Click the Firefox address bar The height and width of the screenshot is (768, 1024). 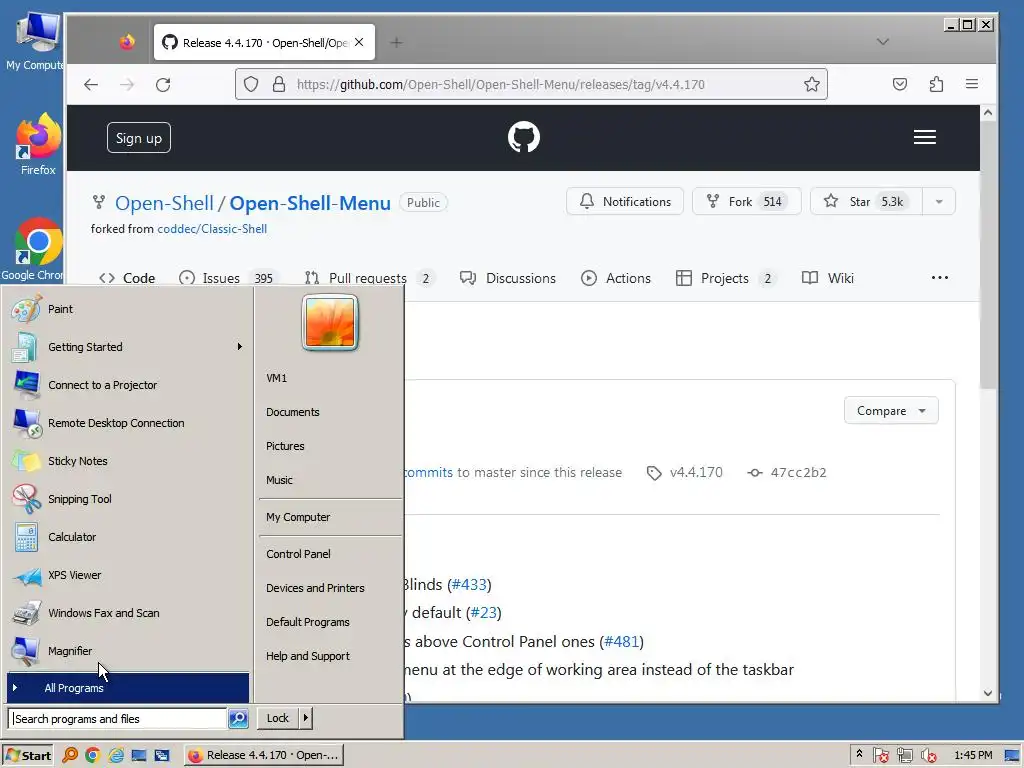pyautogui.click(x=531, y=84)
